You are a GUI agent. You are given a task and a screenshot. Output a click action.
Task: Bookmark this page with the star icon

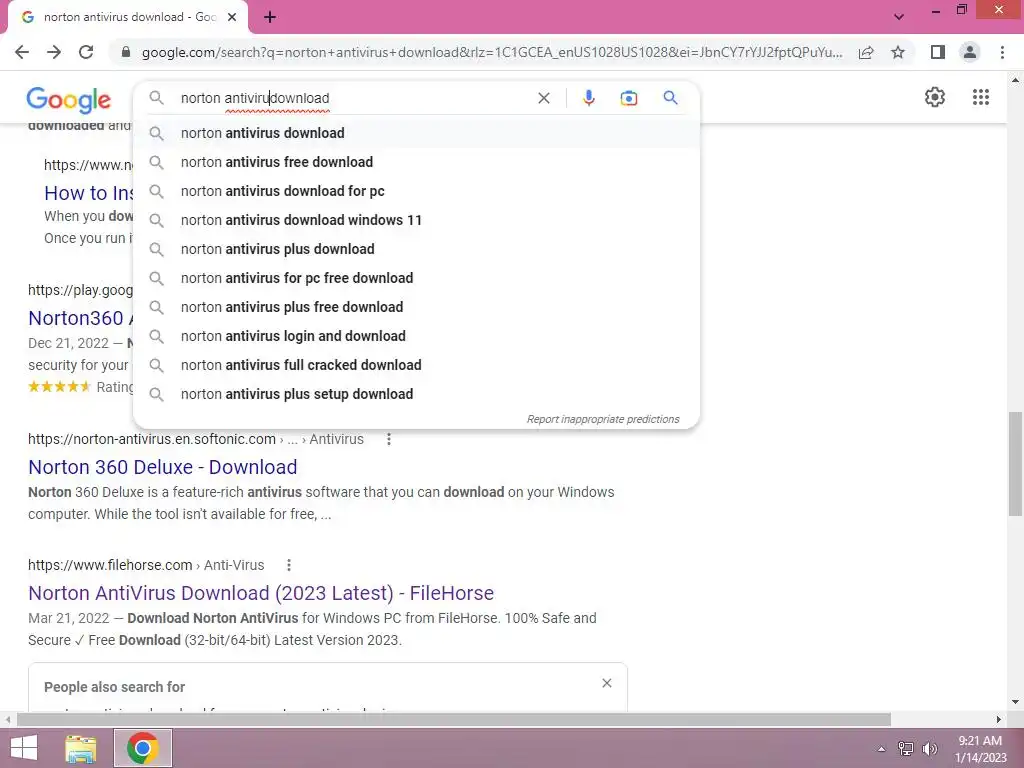tap(898, 52)
